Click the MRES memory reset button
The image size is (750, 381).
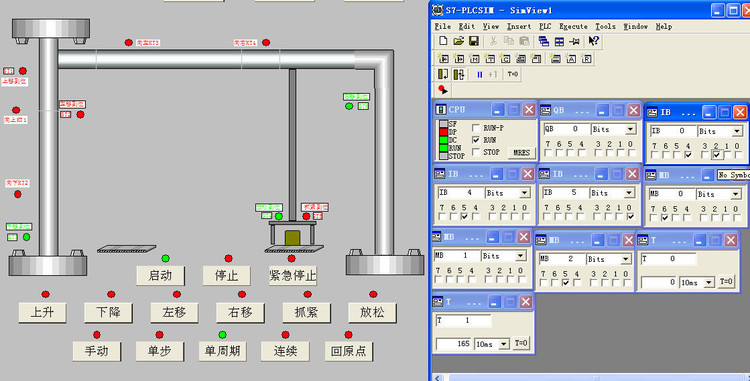pyautogui.click(x=521, y=152)
